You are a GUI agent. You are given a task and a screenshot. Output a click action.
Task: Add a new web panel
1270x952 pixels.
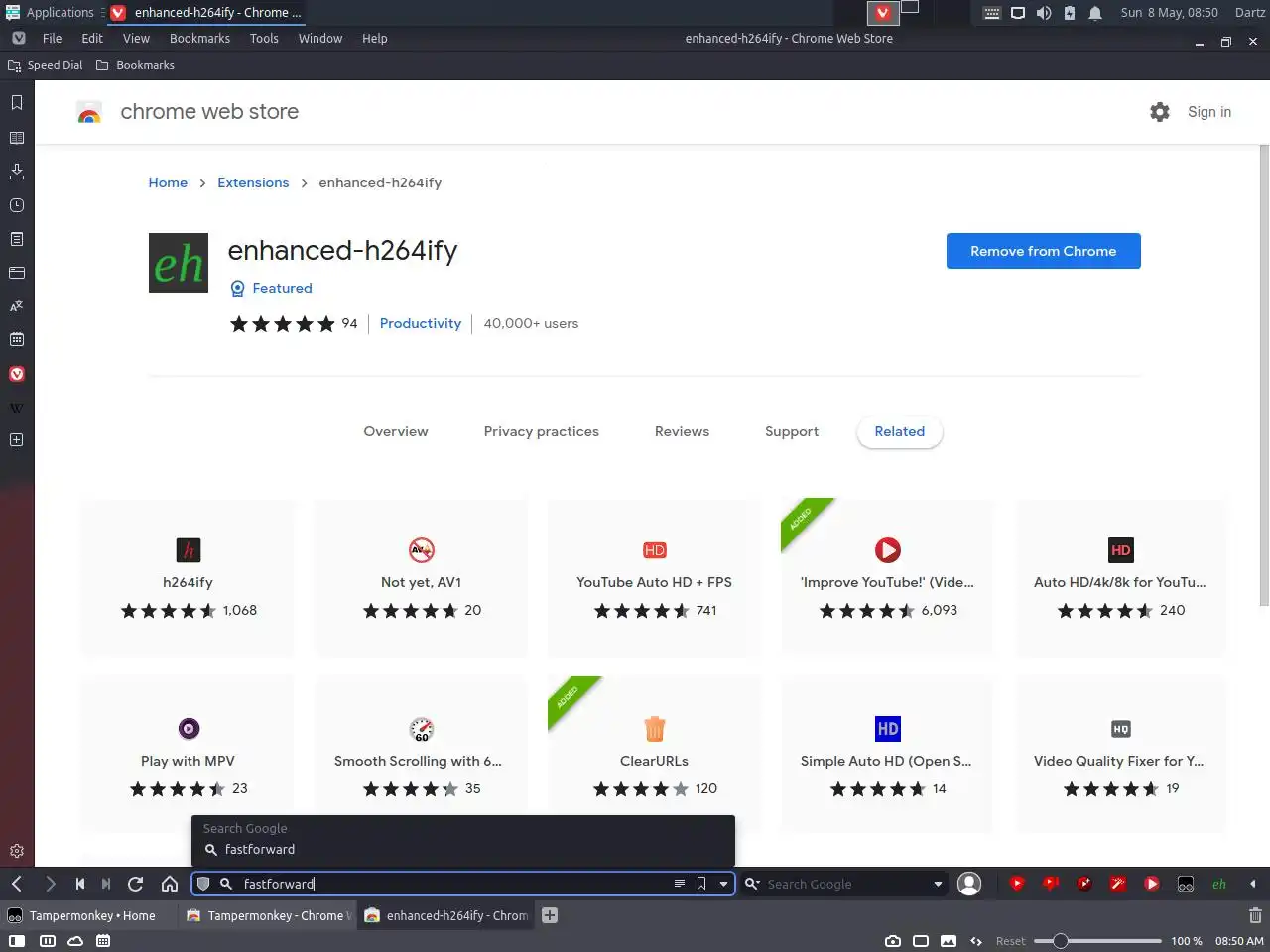coord(17,440)
